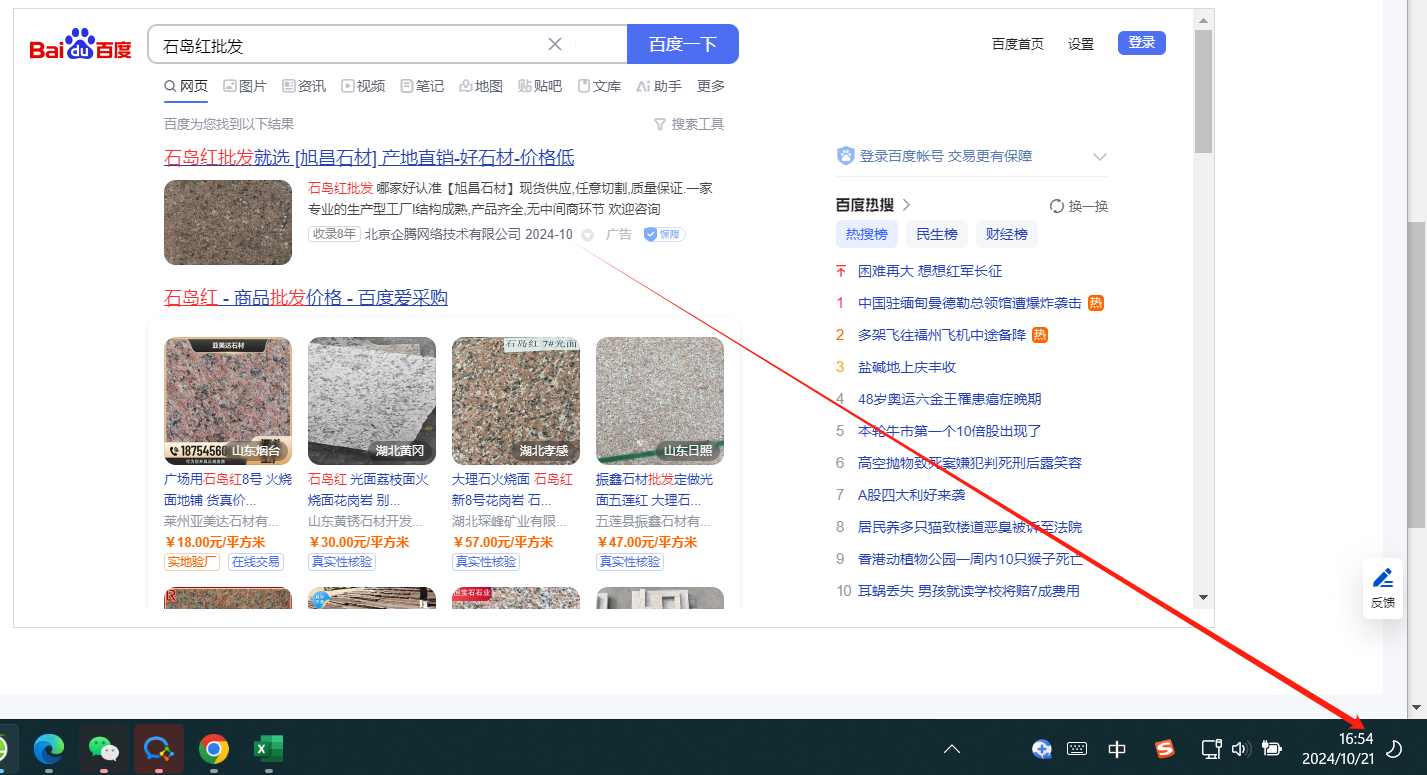Switch to the 图片 search tab
The height and width of the screenshot is (775, 1427).
[245, 86]
